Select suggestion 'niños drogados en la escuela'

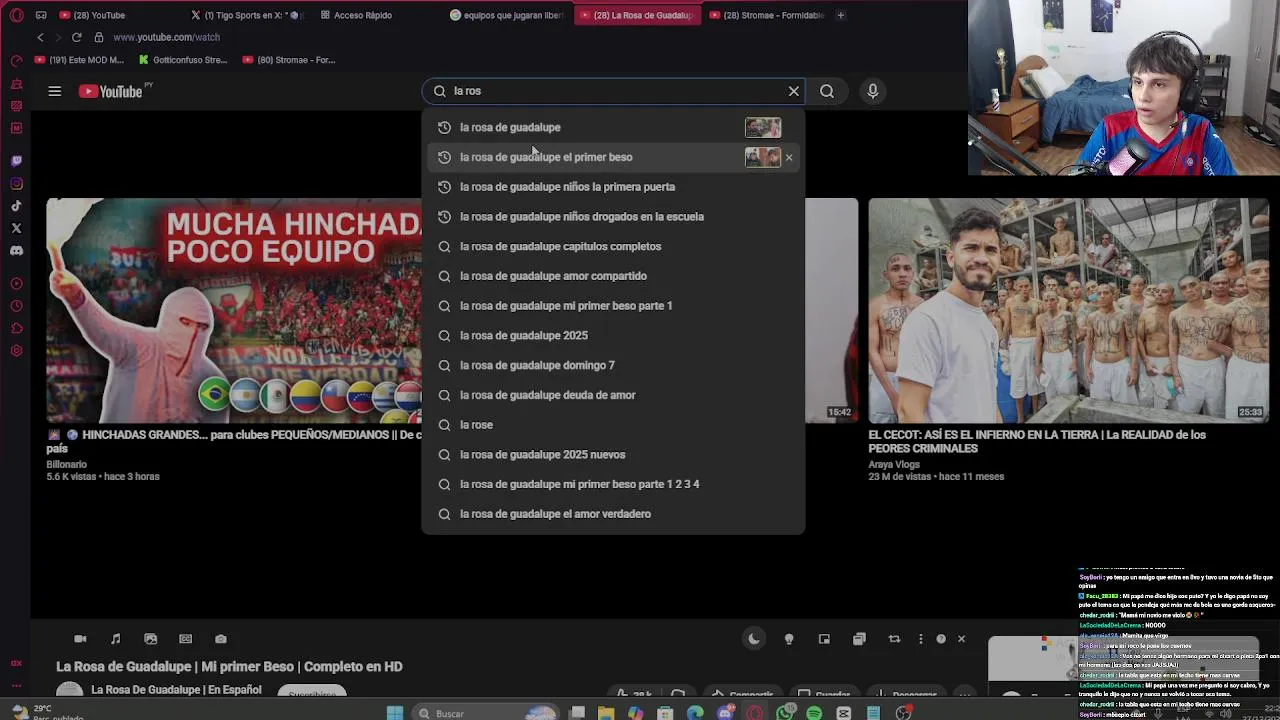(613, 216)
